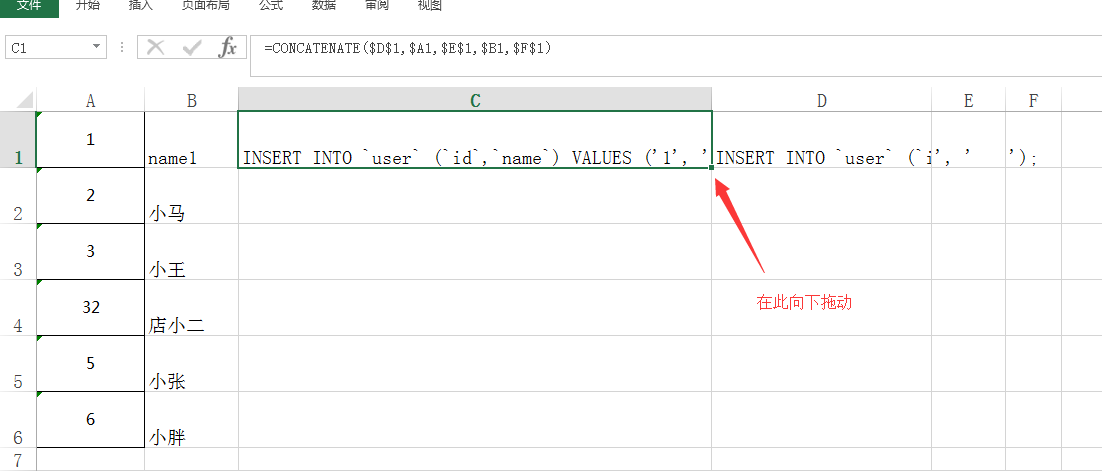Expand the Name Box dropdown arrow

96,48
